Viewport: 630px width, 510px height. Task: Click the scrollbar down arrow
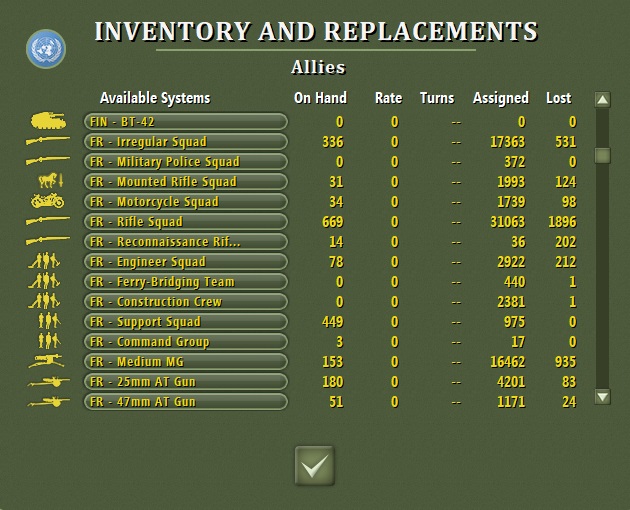click(602, 397)
